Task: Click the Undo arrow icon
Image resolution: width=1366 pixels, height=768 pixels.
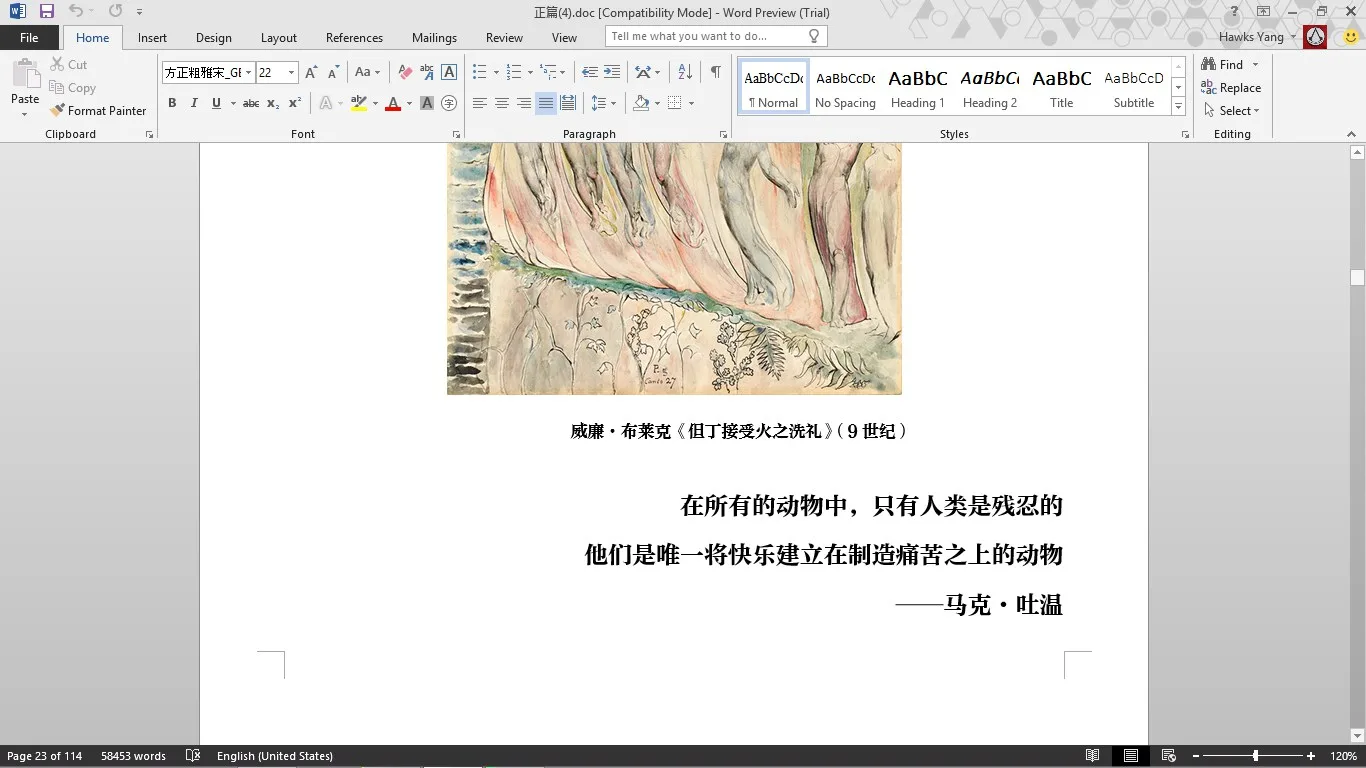Action: coord(76,12)
